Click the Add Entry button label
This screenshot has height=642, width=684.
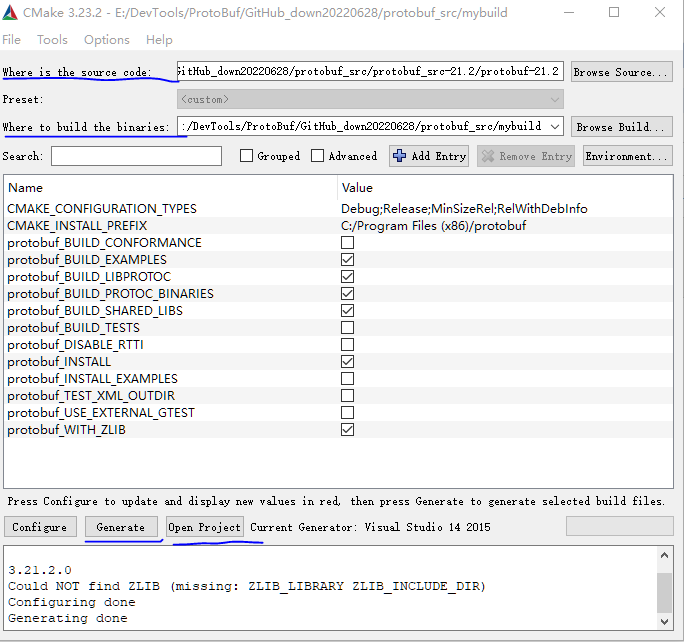439,156
